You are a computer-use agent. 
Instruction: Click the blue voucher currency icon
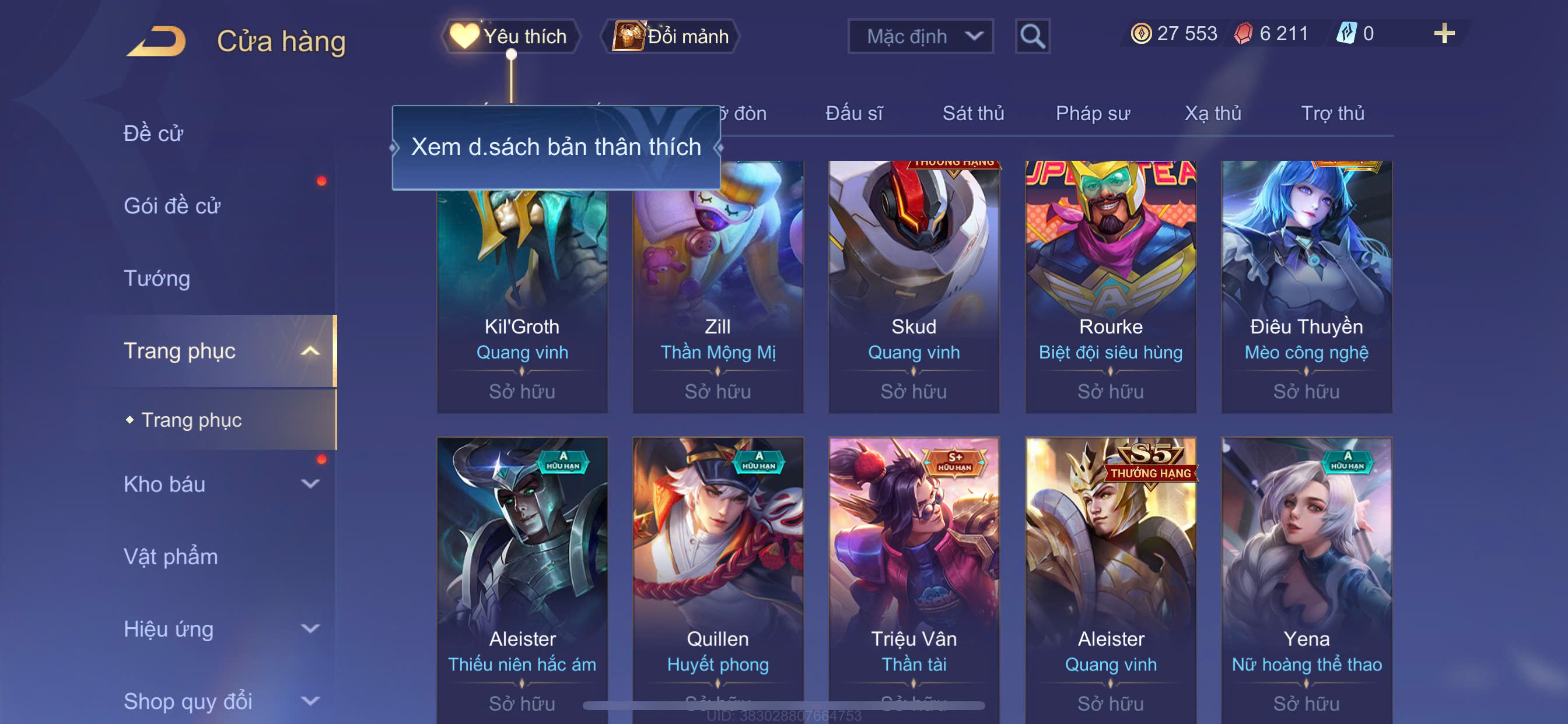point(1346,33)
